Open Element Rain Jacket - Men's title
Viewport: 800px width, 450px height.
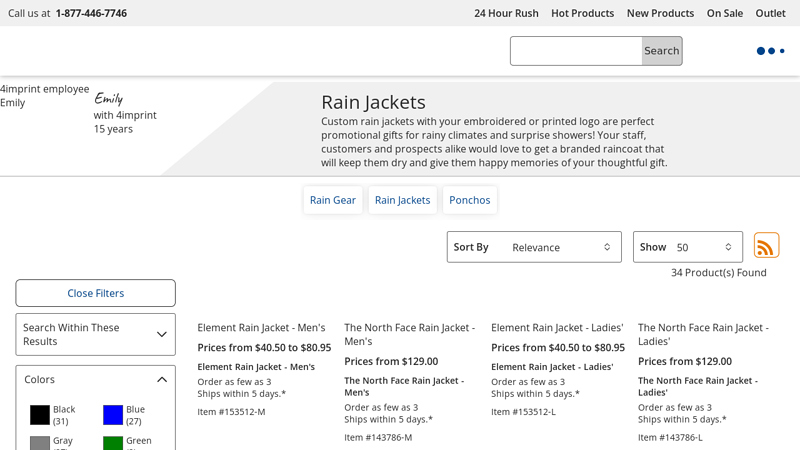coord(261,328)
